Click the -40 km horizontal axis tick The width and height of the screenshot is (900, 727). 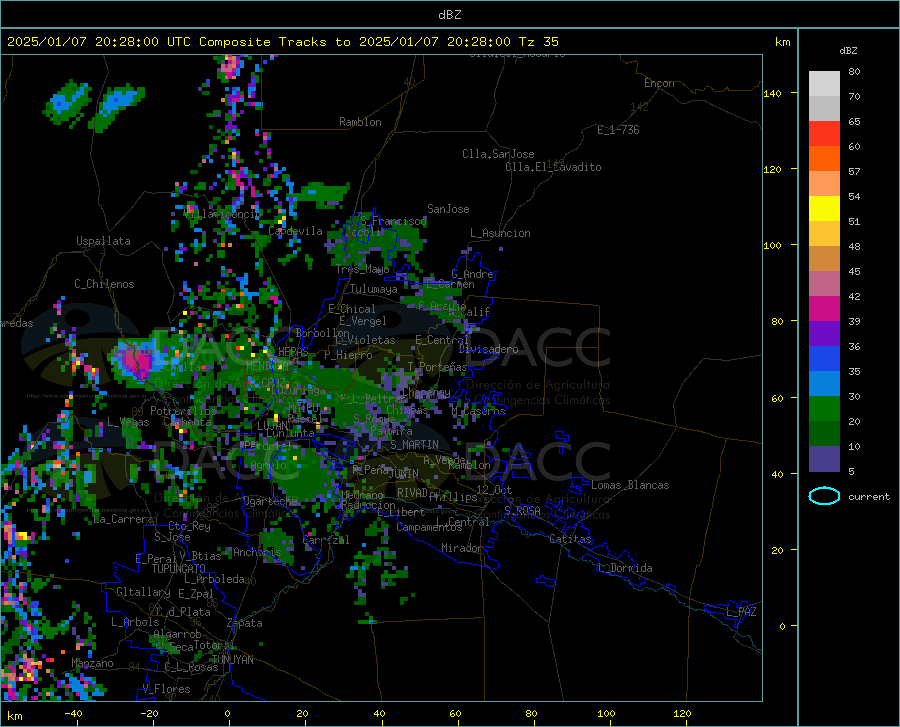click(x=73, y=713)
